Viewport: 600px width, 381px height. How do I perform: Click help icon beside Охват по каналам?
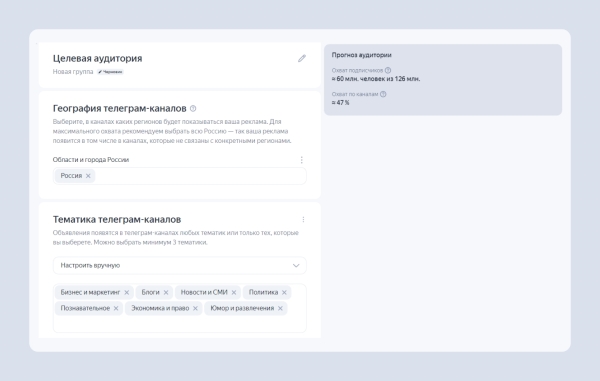[x=383, y=94]
